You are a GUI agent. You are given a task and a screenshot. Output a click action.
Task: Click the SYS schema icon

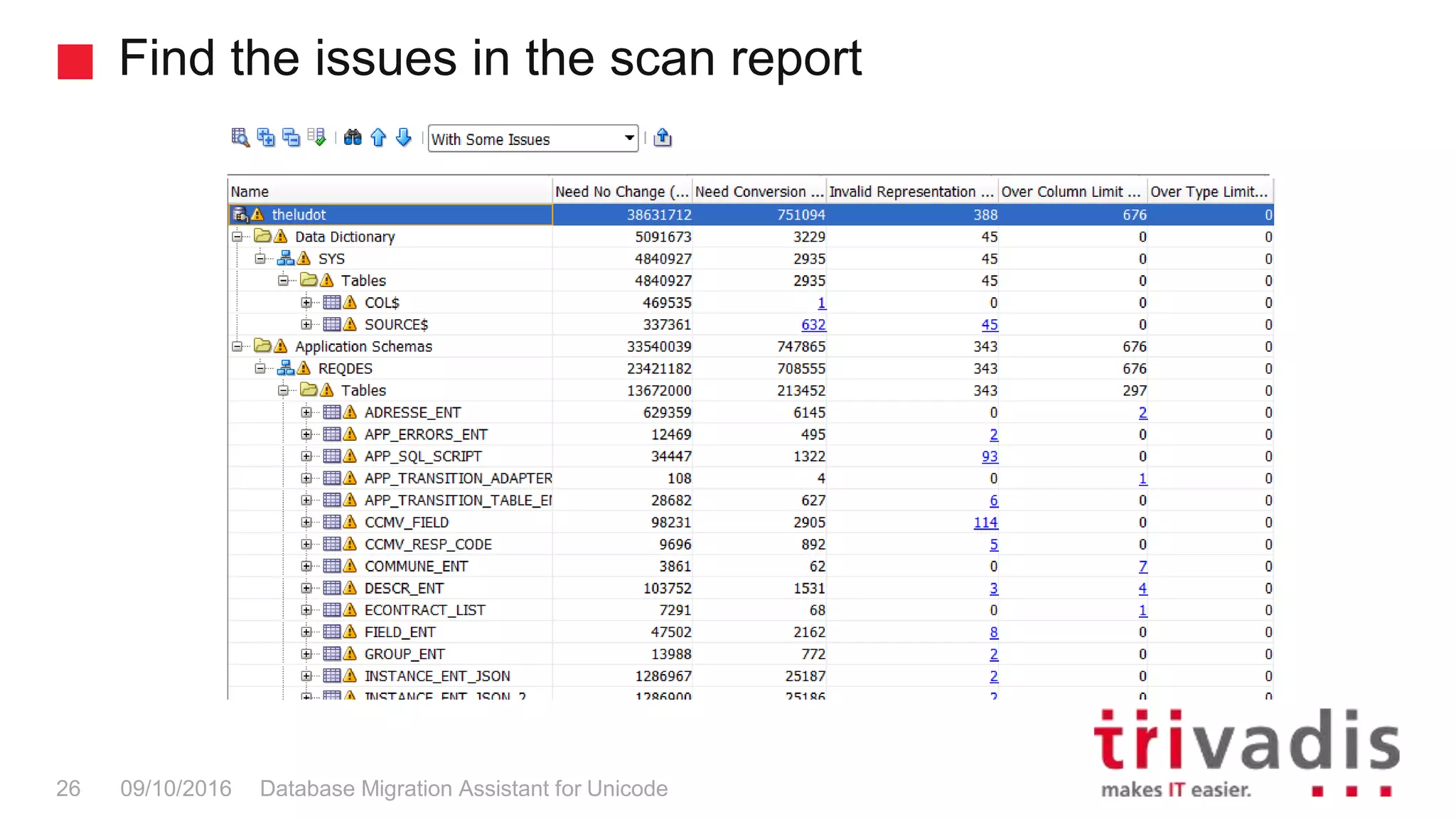pos(286,258)
